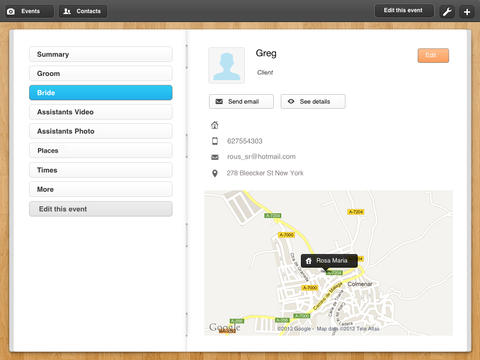Open settings with the wrench icon
The height and width of the screenshot is (360, 480).
tap(447, 12)
